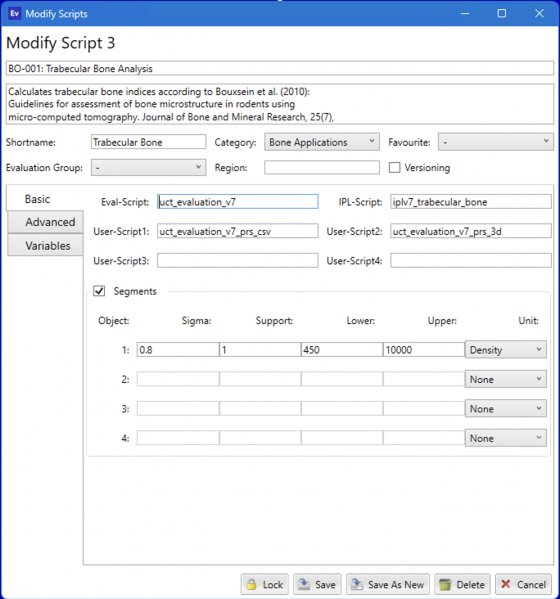
Task: Maximize the Modify Scripts window
Action: coord(502,13)
